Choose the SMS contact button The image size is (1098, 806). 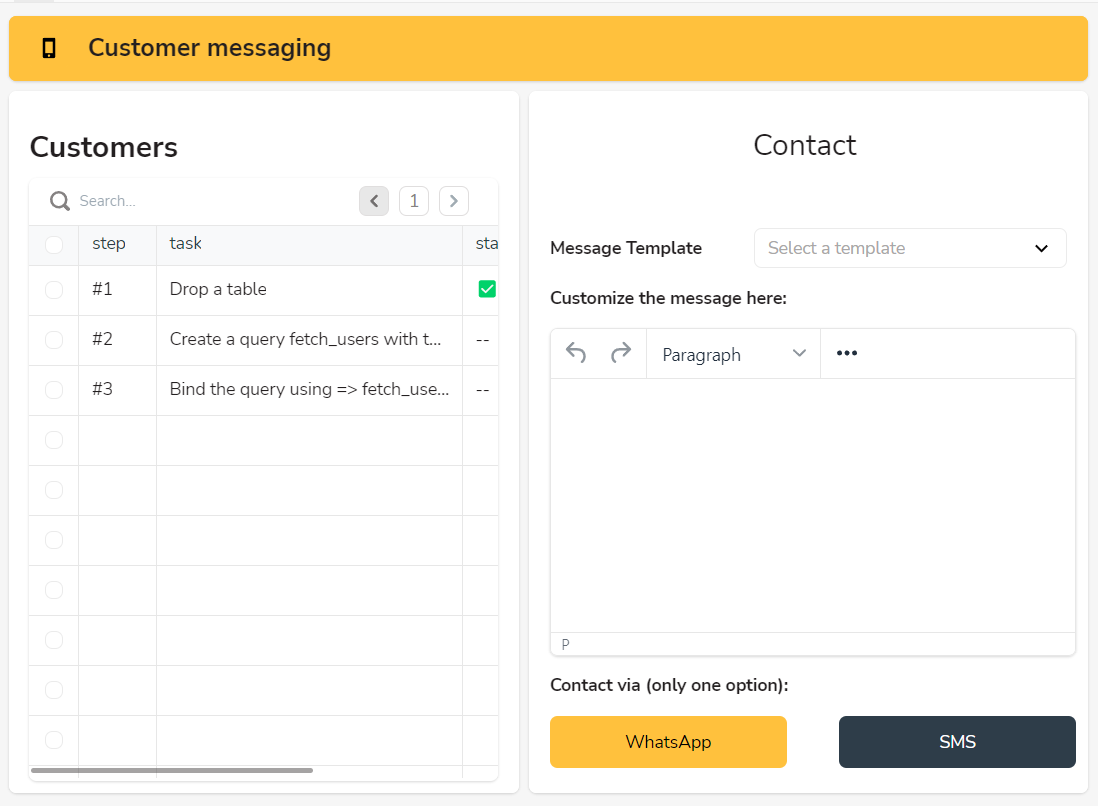coord(957,742)
